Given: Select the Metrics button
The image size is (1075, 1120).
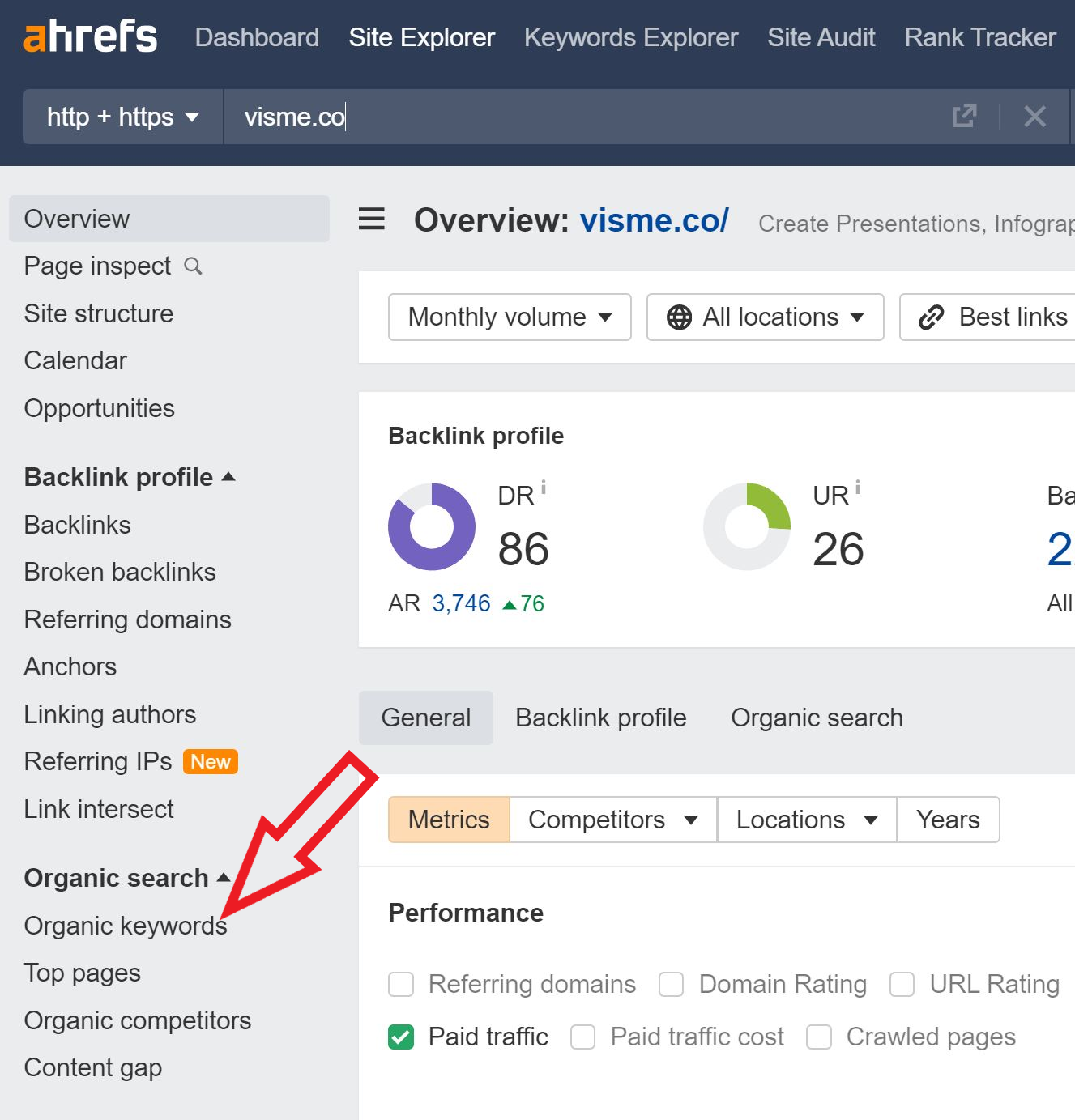Looking at the screenshot, I should pos(450,820).
